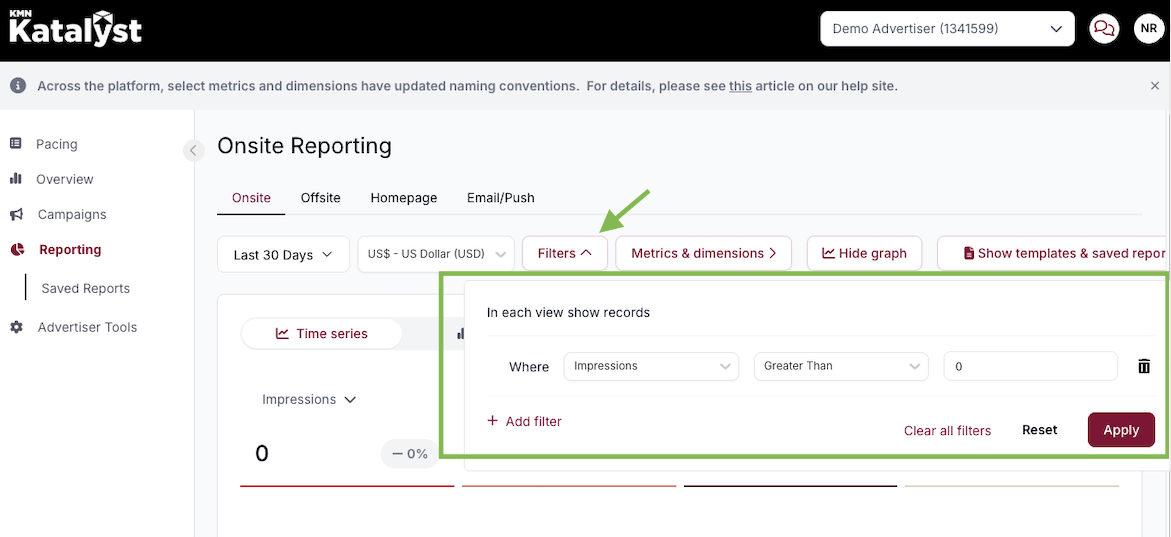Switch to the Homepage tab
1171x537 pixels.
tap(403, 198)
